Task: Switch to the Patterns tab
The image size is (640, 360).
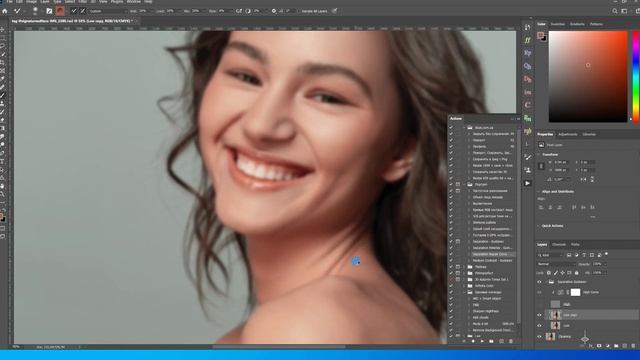Action: [x=596, y=24]
